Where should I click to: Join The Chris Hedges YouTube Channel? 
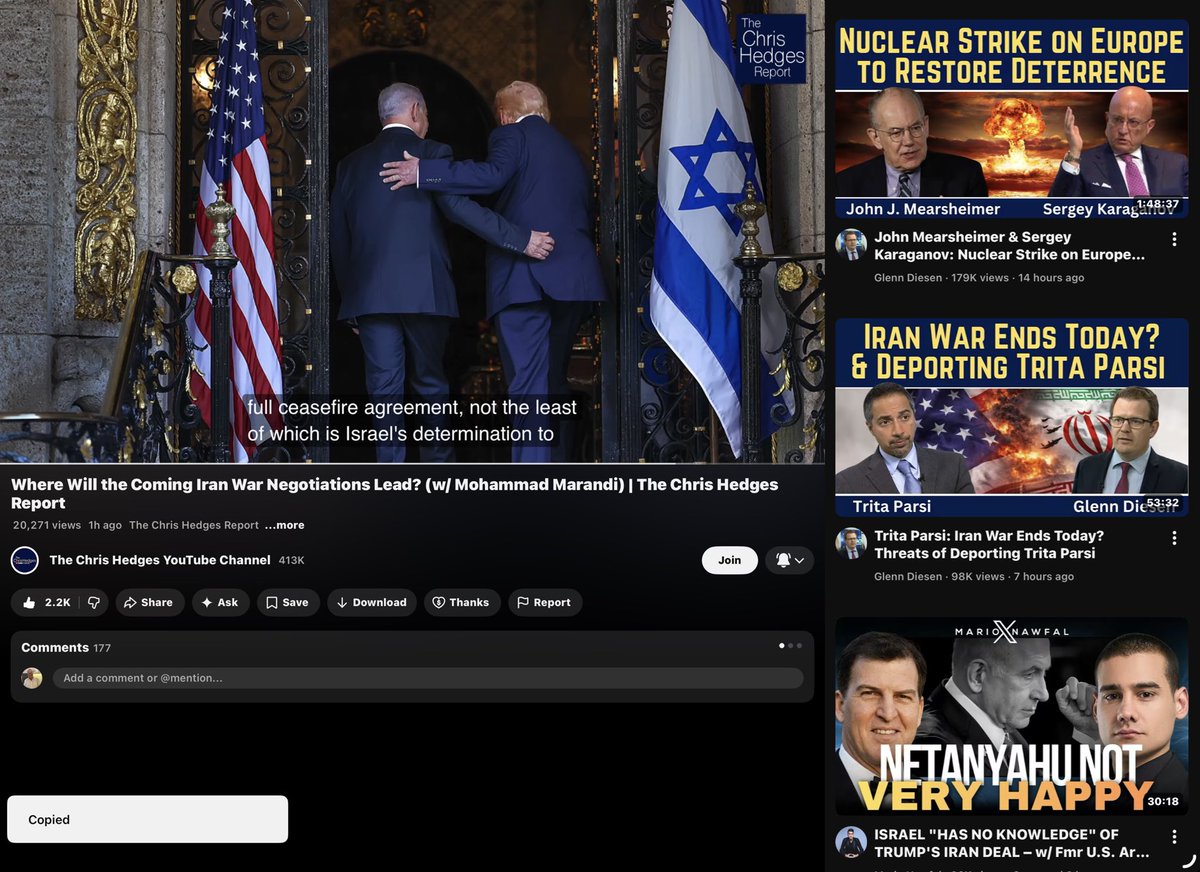730,560
